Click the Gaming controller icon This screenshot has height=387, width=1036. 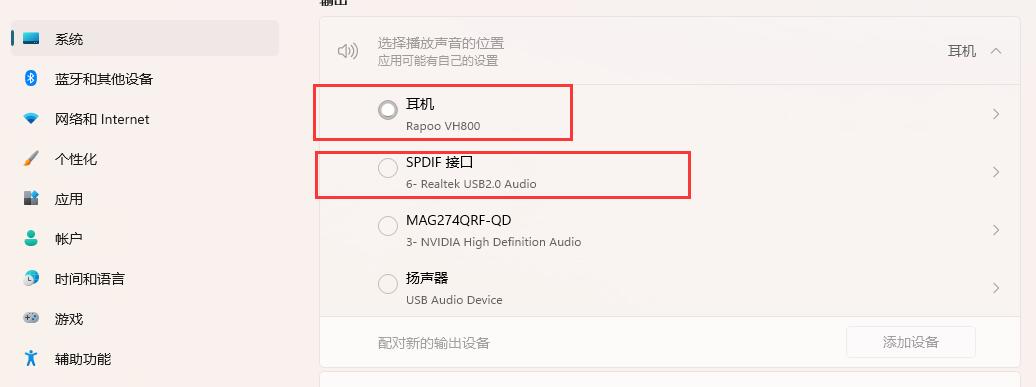[x=31, y=318]
